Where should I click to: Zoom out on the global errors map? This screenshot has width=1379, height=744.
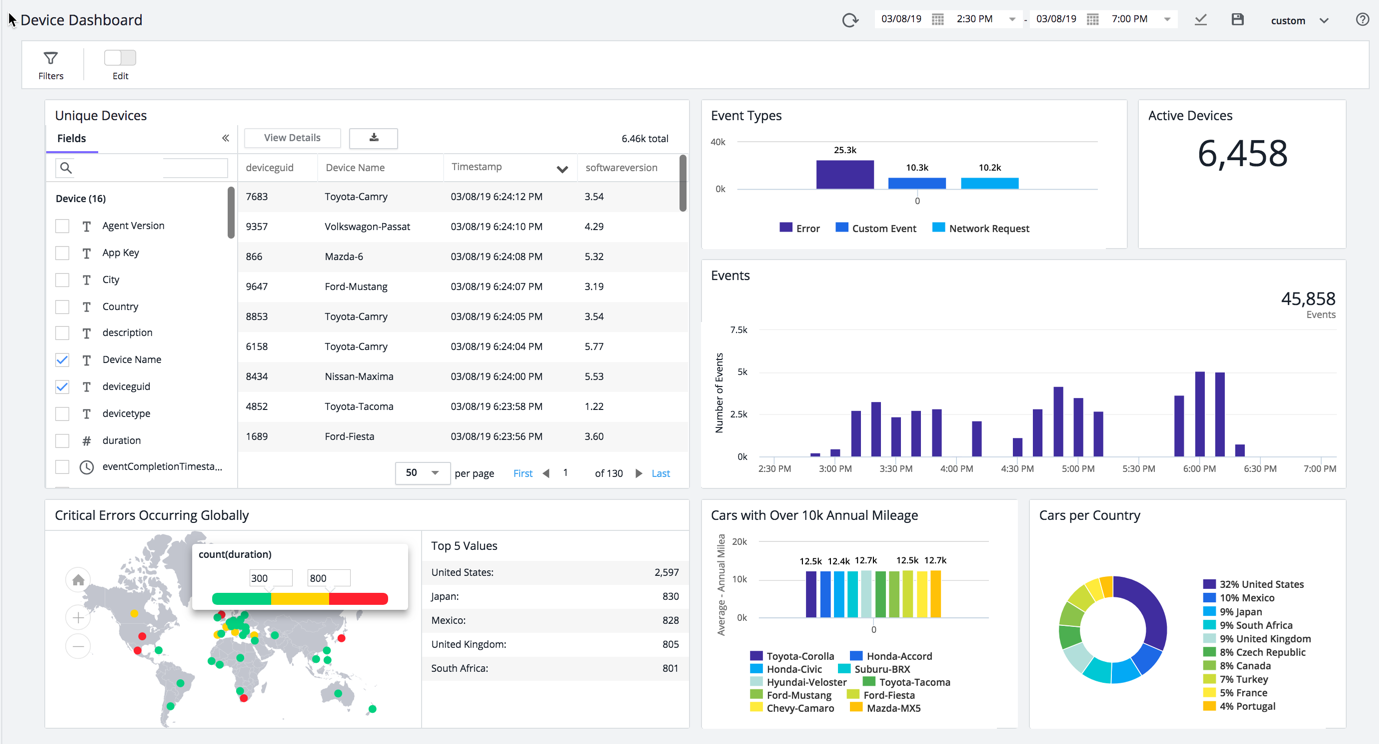coord(78,647)
